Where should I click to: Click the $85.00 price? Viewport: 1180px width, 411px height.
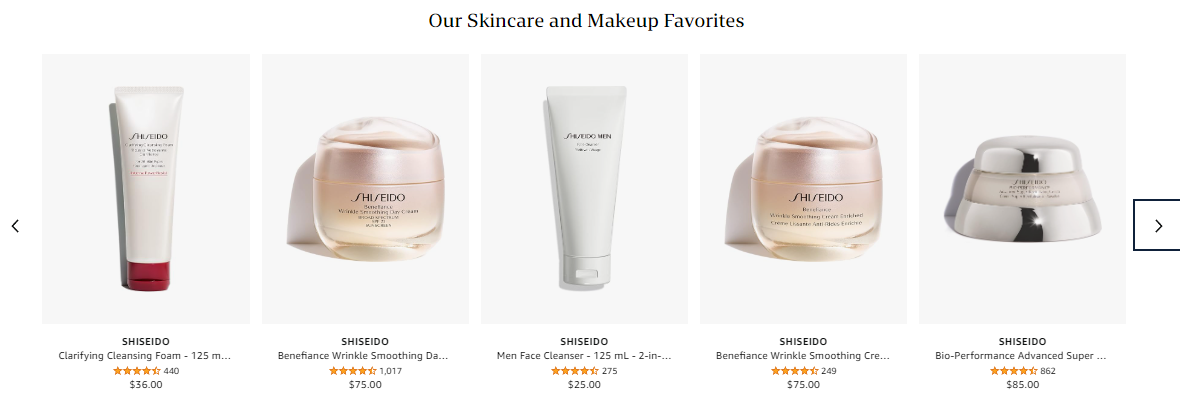click(x=1023, y=385)
